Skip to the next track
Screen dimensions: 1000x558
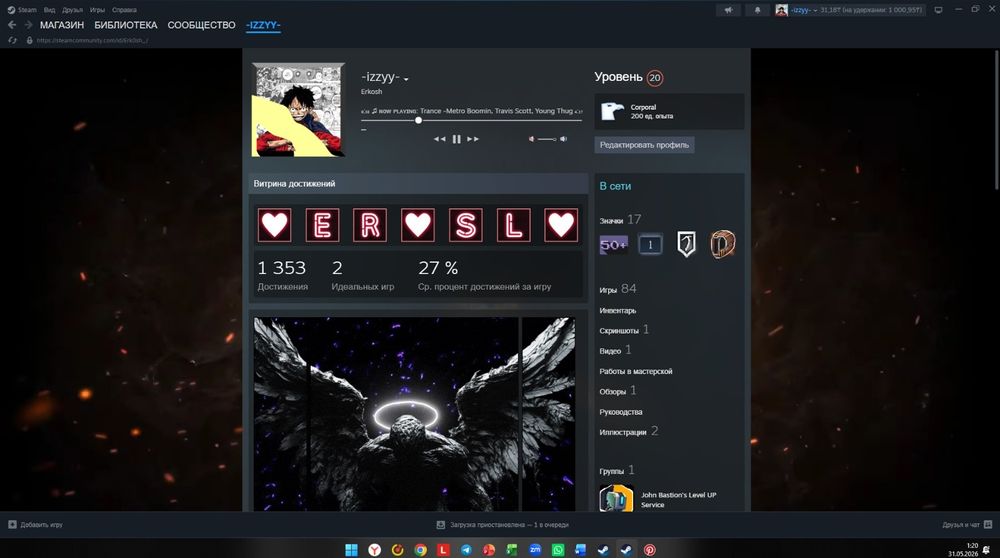tap(473, 139)
